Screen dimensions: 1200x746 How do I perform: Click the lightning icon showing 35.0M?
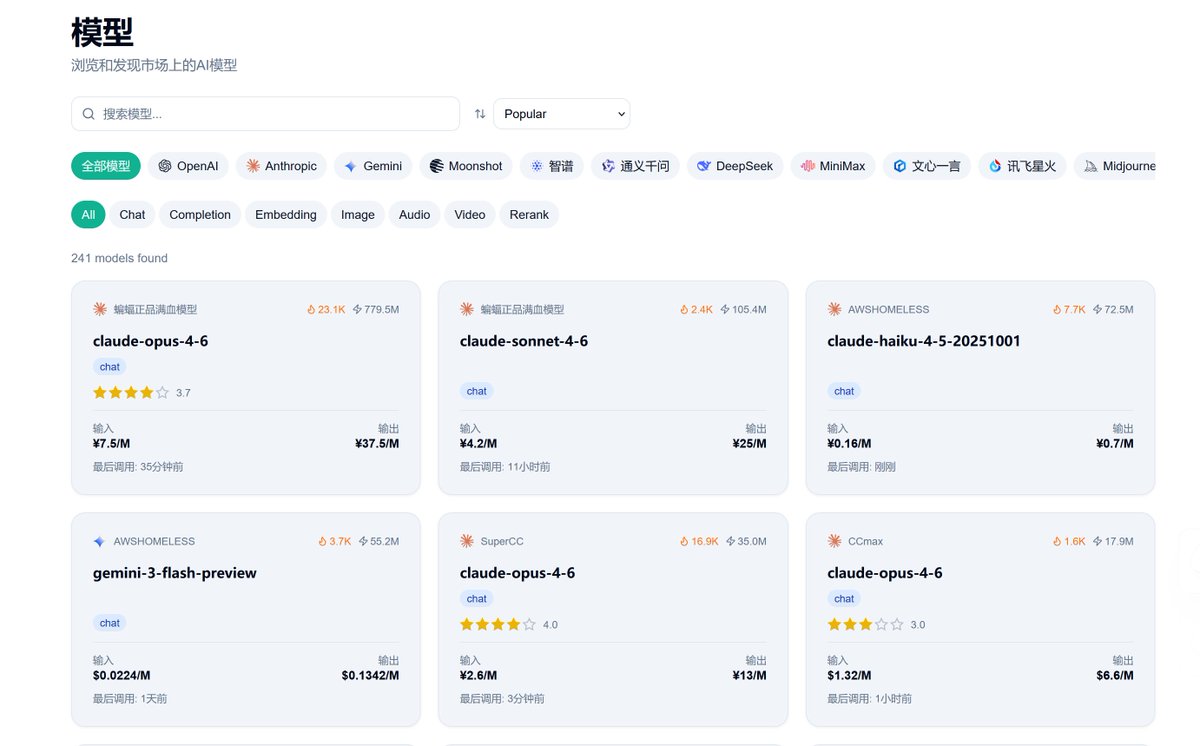[x=730, y=542]
